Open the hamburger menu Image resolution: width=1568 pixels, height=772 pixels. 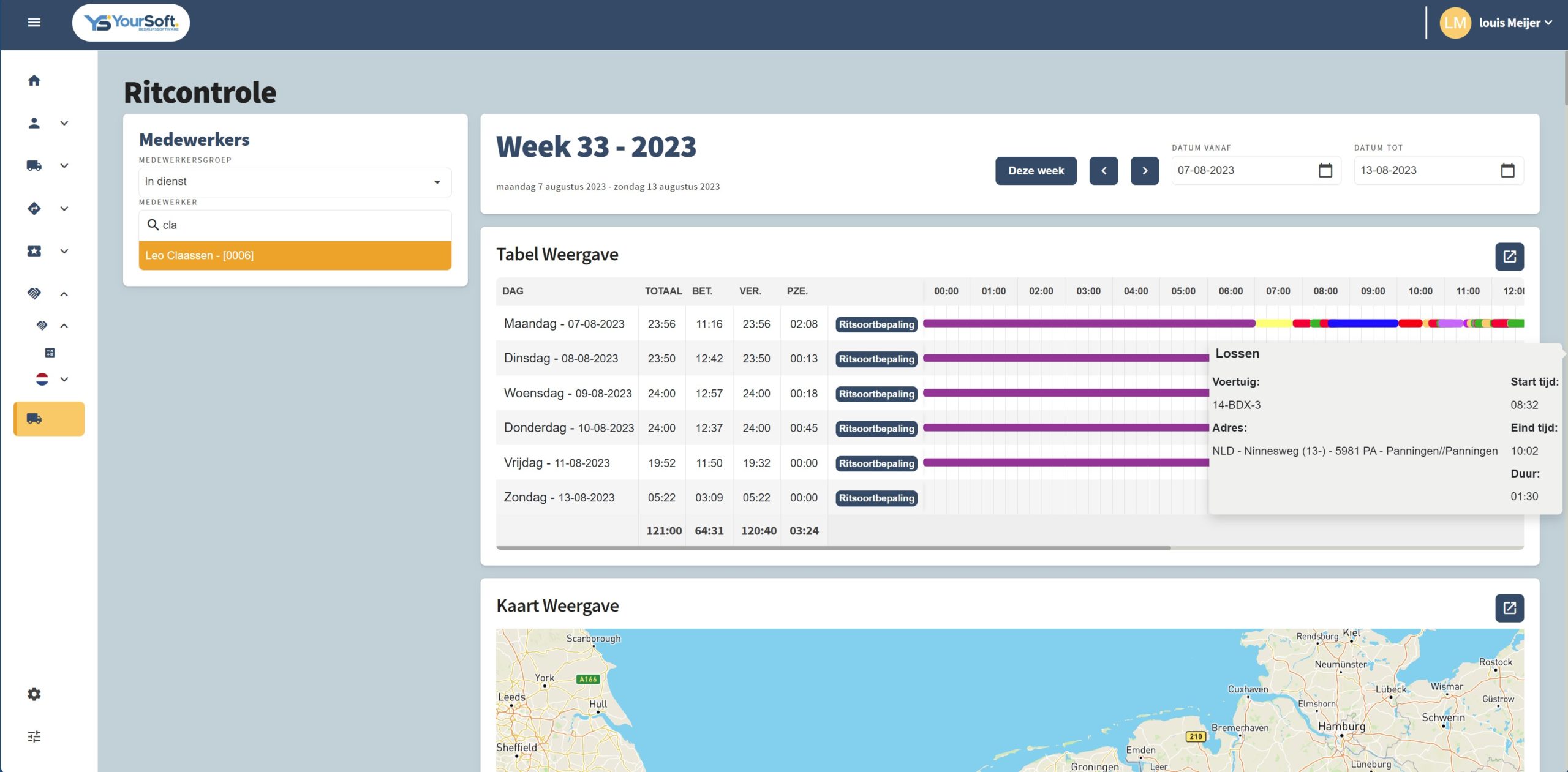click(34, 23)
